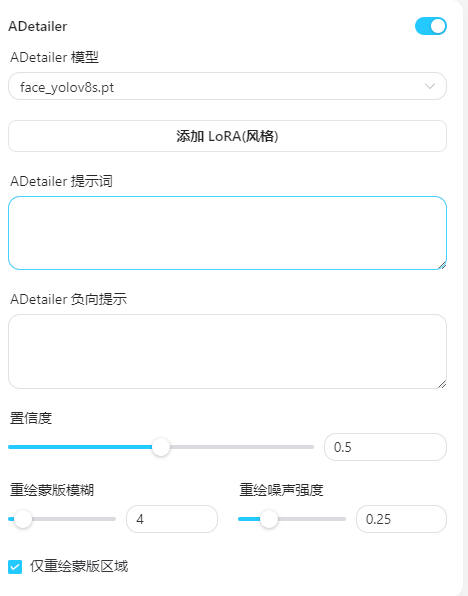Viewport: 468px width, 596px height.
Task: Click resize handle of 负向提示 text area
Action: [x=442, y=384]
